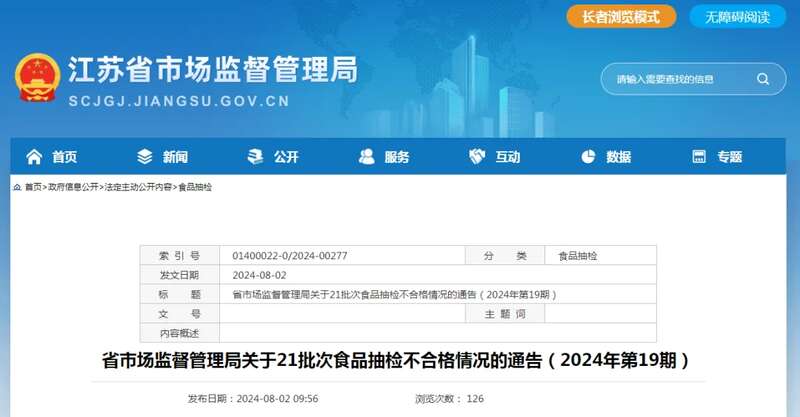The height and width of the screenshot is (417, 800).
Task: Click the bold article headline 省市场监督管理局关于21批次
Action: (395, 360)
